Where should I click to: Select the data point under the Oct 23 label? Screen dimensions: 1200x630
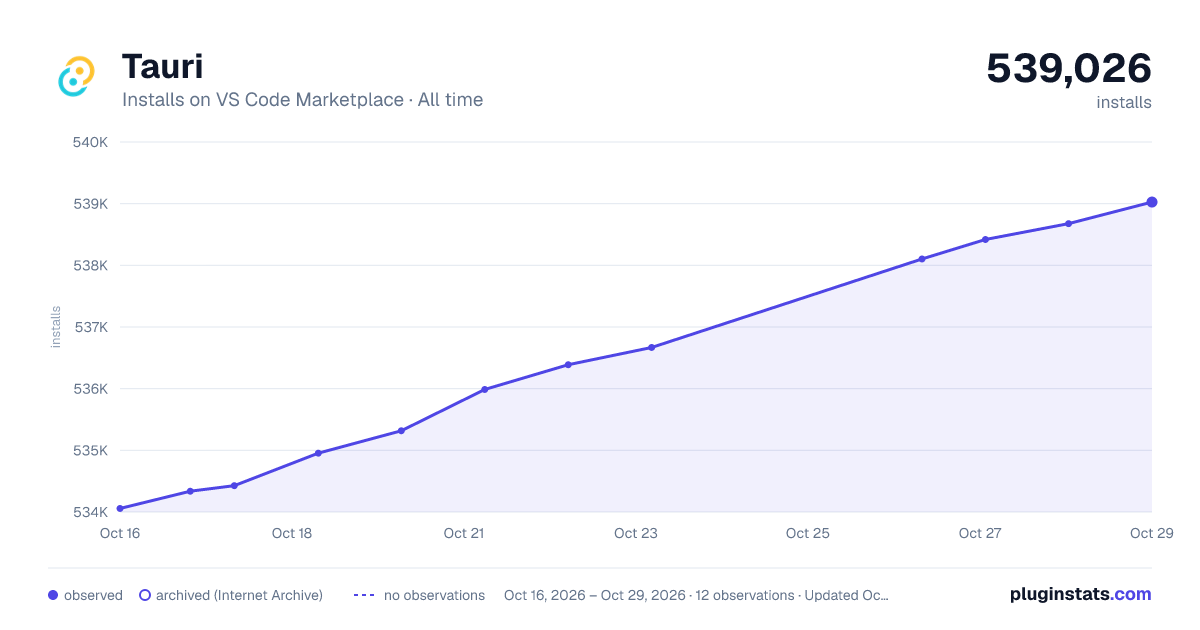point(651,348)
